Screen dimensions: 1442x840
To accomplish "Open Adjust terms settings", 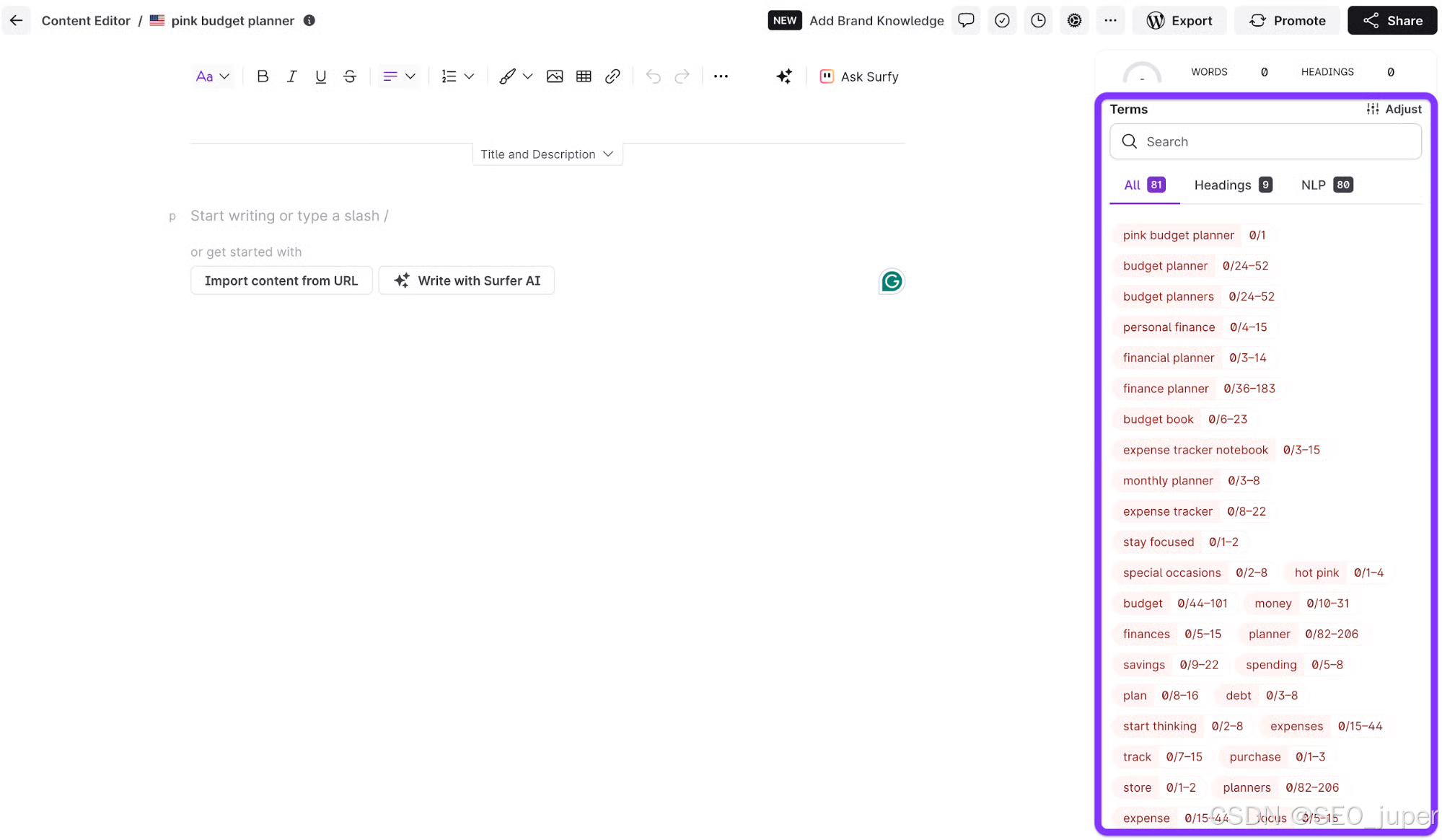I will [1394, 109].
